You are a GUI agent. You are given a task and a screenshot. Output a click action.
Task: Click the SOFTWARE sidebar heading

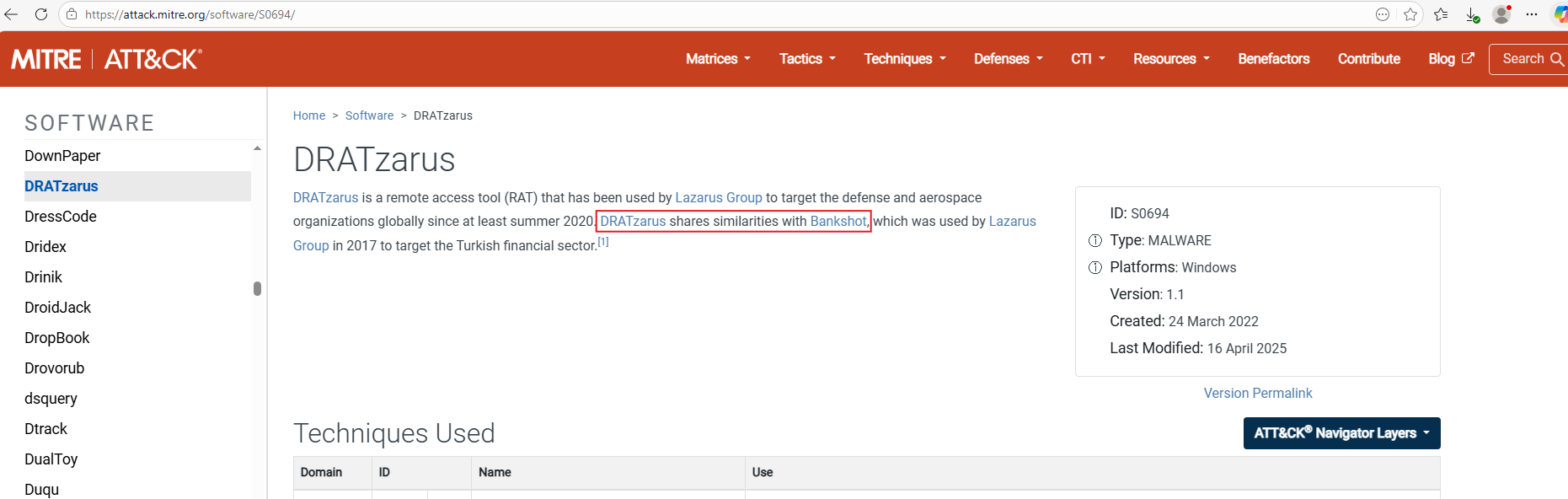click(x=89, y=123)
